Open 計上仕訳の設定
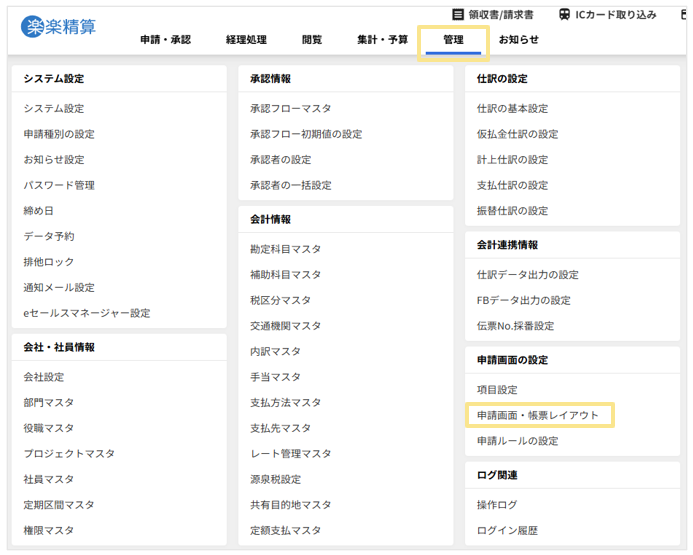Image resolution: width=693 pixels, height=555 pixels. click(x=513, y=160)
